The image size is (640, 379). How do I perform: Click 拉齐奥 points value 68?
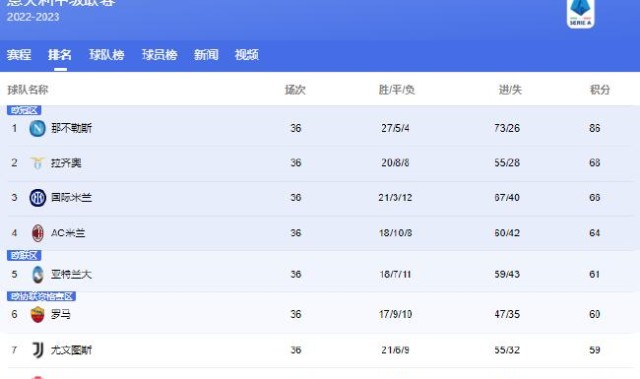(595, 163)
